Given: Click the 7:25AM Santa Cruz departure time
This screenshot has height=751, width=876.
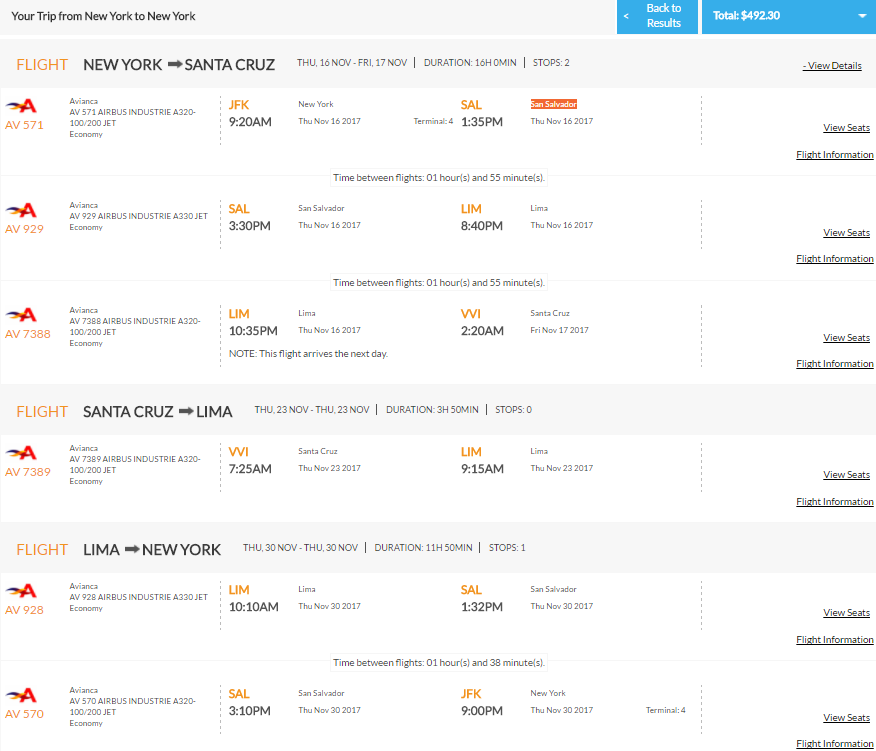Looking at the screenshot, I should (250, 469).
